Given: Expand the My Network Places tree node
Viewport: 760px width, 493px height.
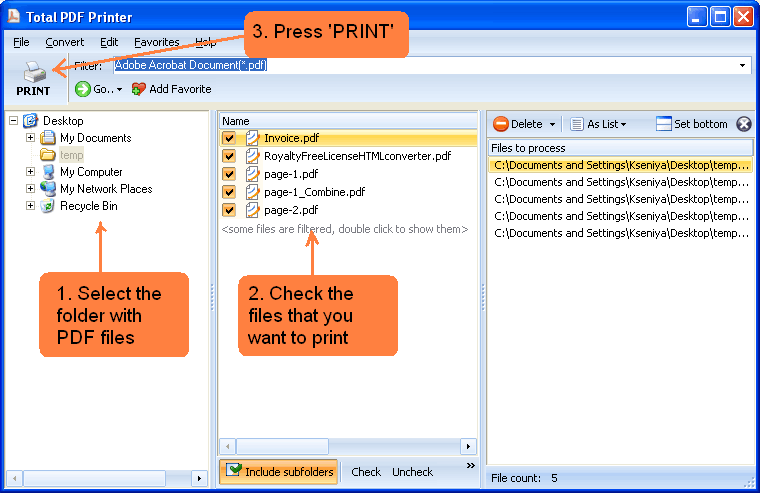Looking at the screenshot, I should [31, 188].
